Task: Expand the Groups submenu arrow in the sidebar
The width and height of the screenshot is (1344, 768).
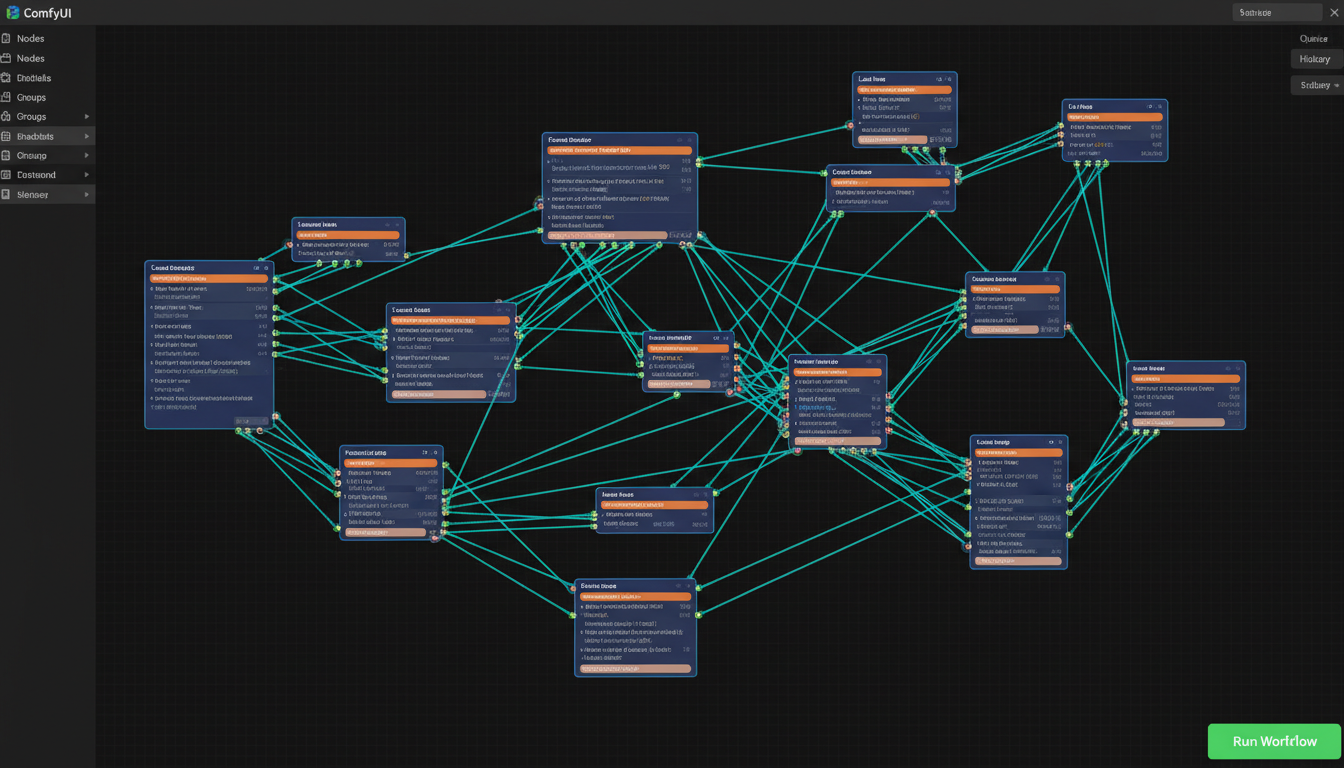Action: (88, 116)
